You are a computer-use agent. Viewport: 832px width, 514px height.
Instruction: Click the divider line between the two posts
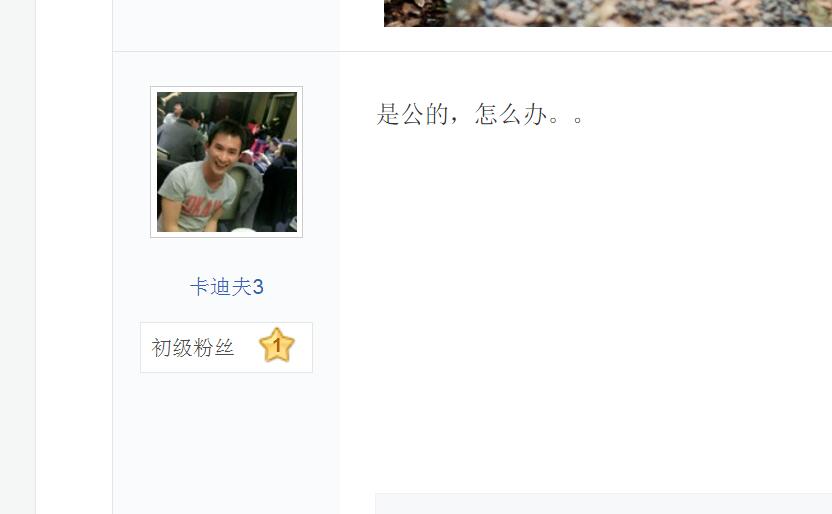pyautogui.click(x=472, y=51)
